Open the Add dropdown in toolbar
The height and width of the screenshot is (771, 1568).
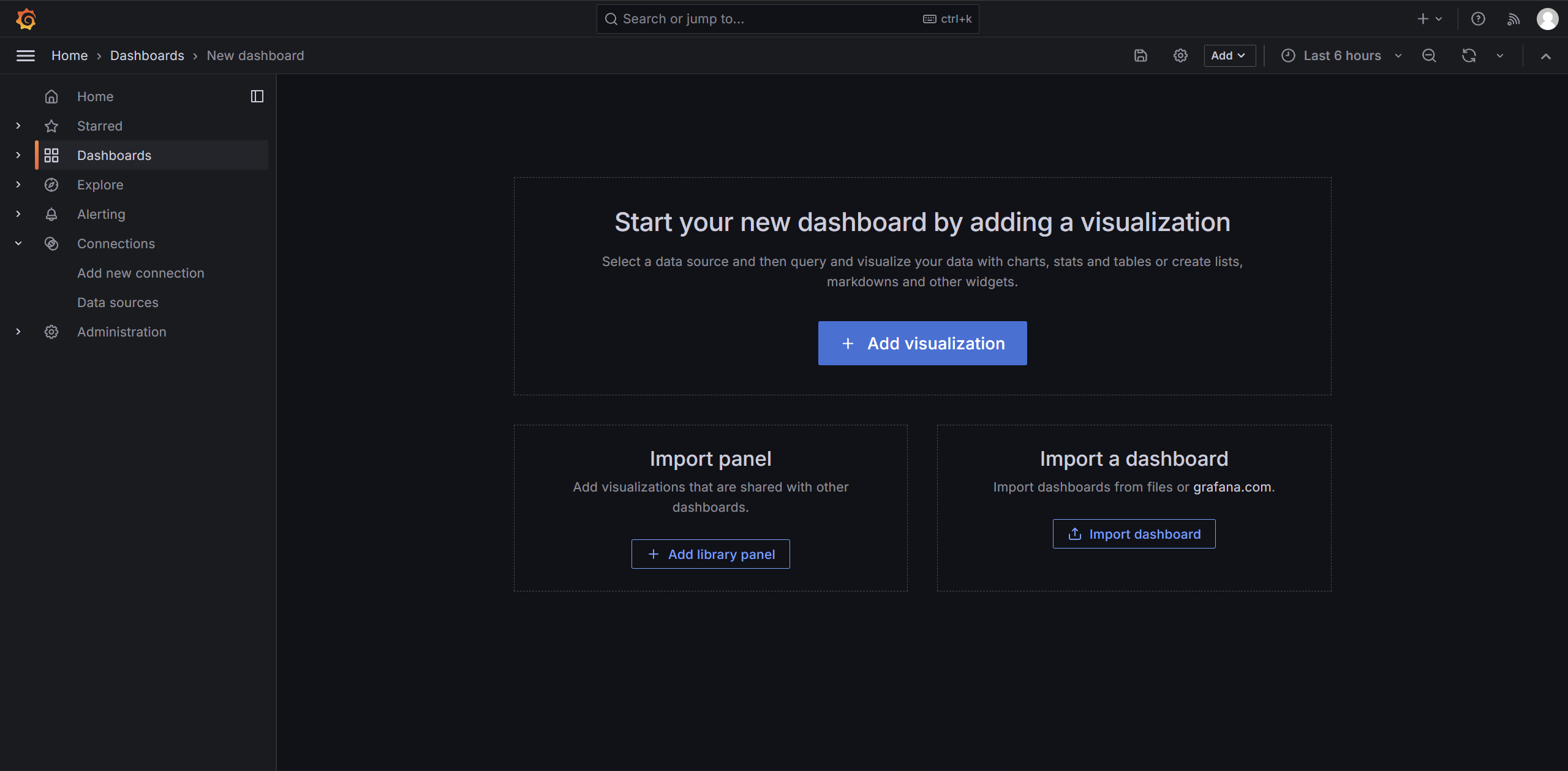(x=1229, y=56)
